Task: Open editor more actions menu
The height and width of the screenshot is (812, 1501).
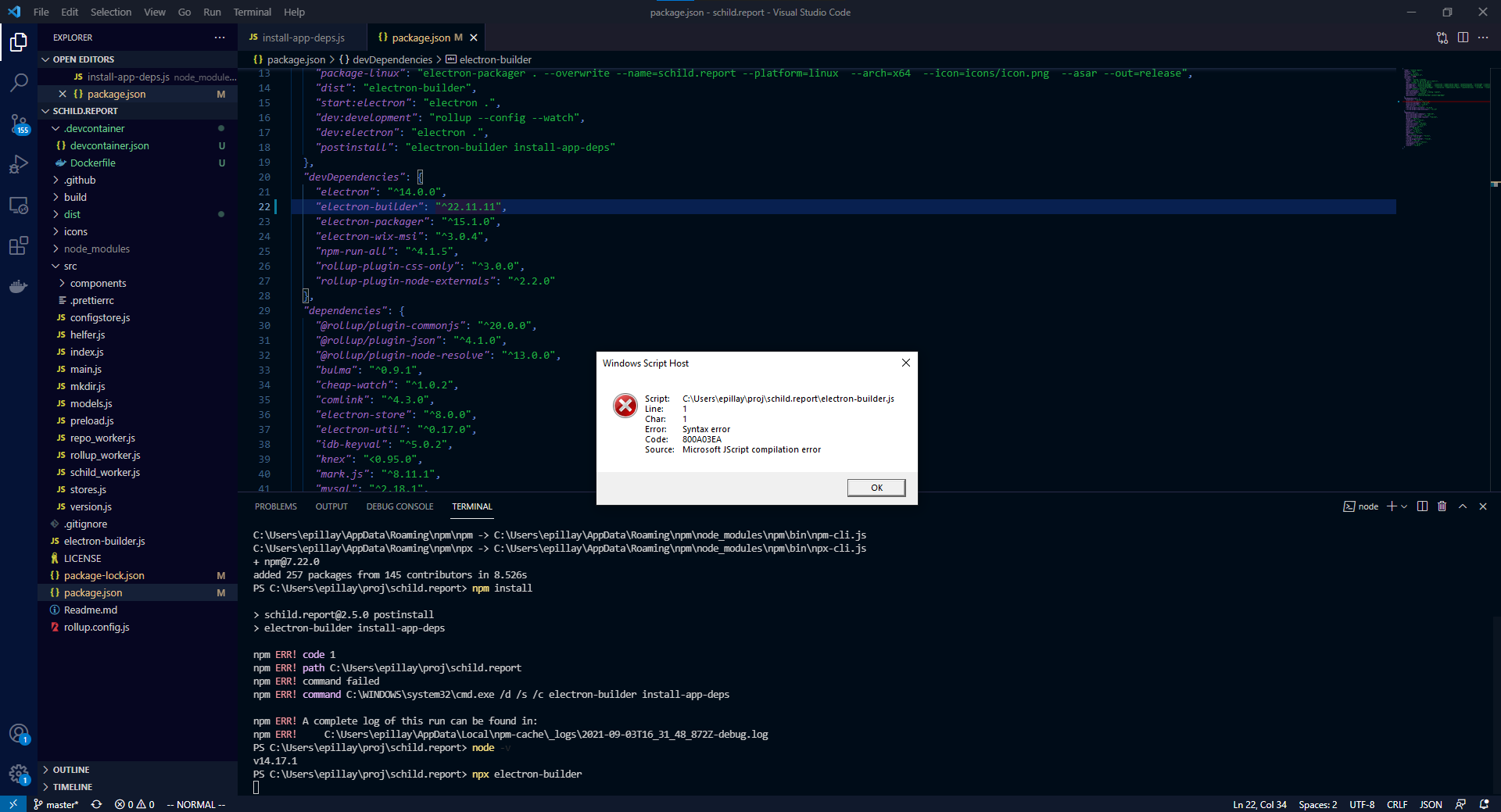Action: click(1483, 38)
